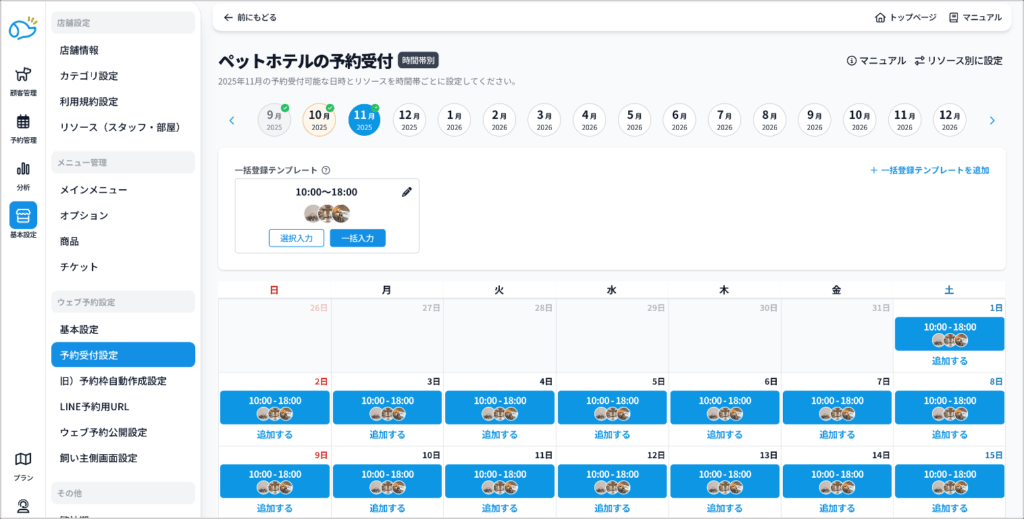Open 店舗情報 in the settings menu
Viewport: 1024px width, 519px height.
79,50
